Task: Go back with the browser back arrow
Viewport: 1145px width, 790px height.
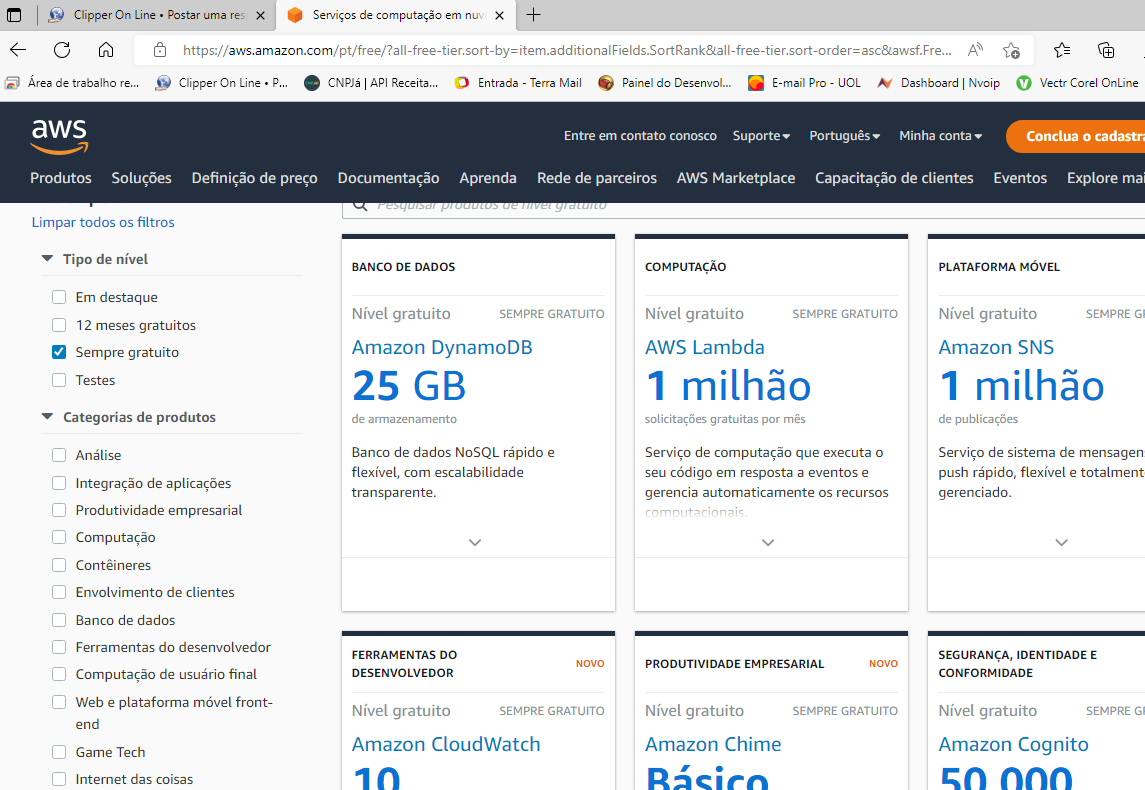Action: coord(18,50)
